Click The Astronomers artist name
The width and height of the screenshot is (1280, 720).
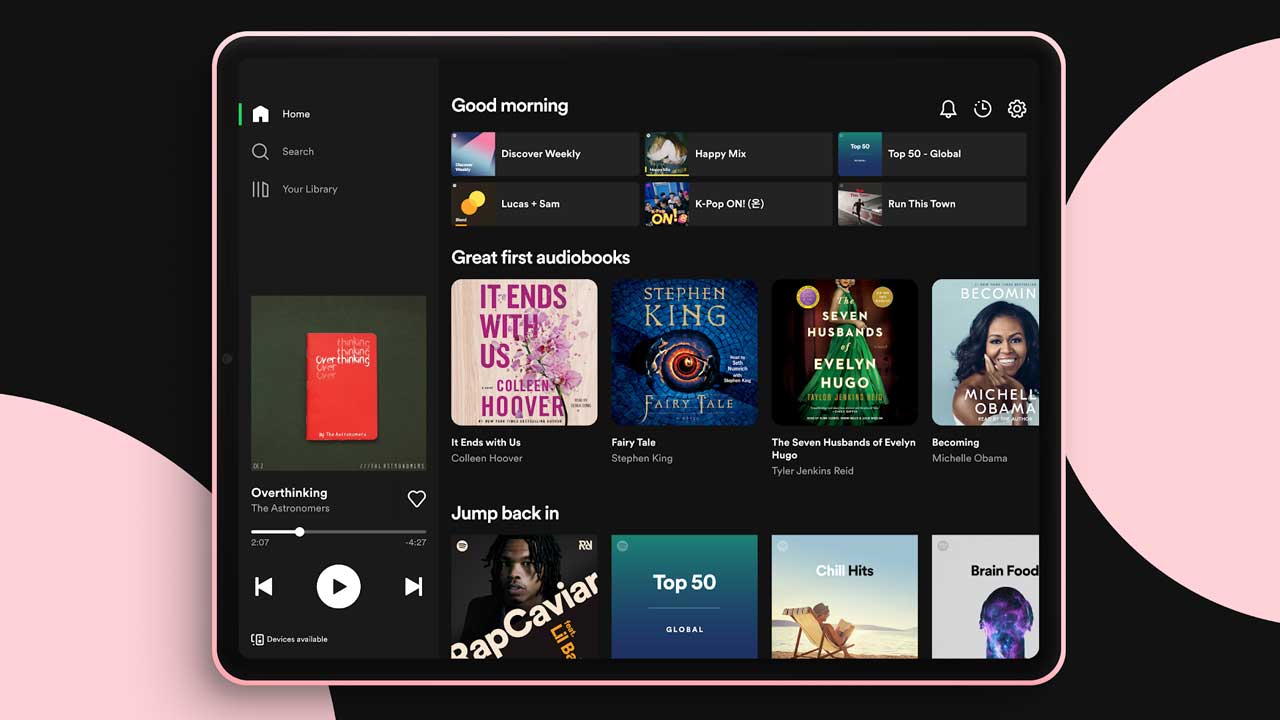click(x=290, y=508)
